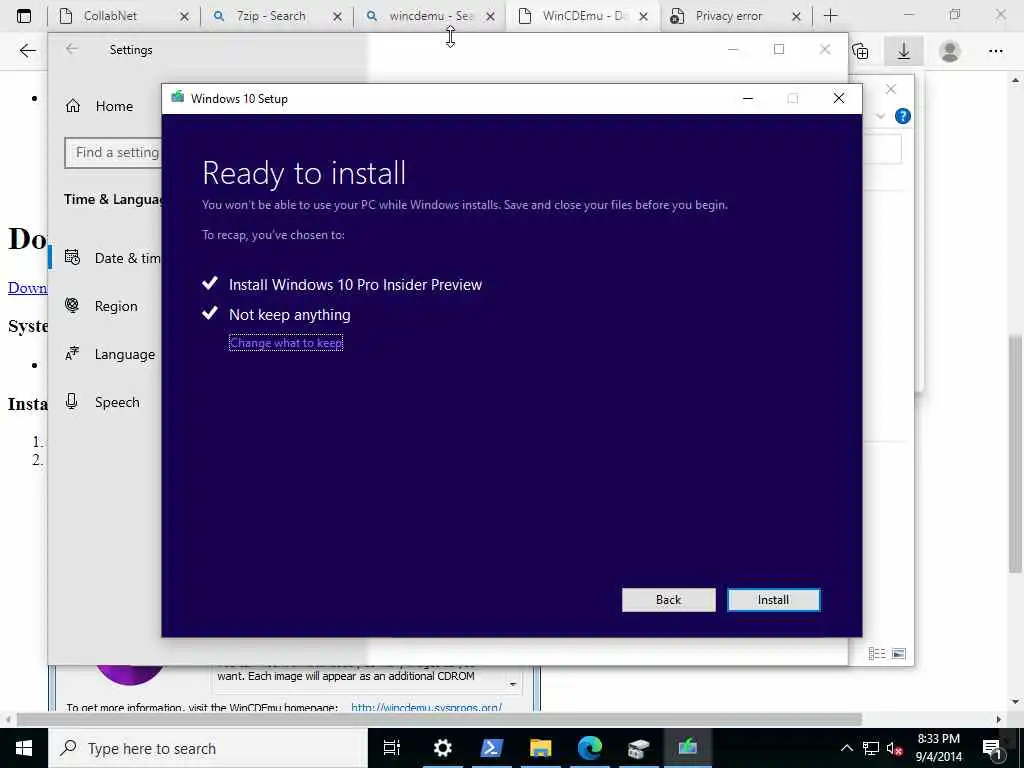
Task: Click the network icon in system tray
Action: click(871, 748)
